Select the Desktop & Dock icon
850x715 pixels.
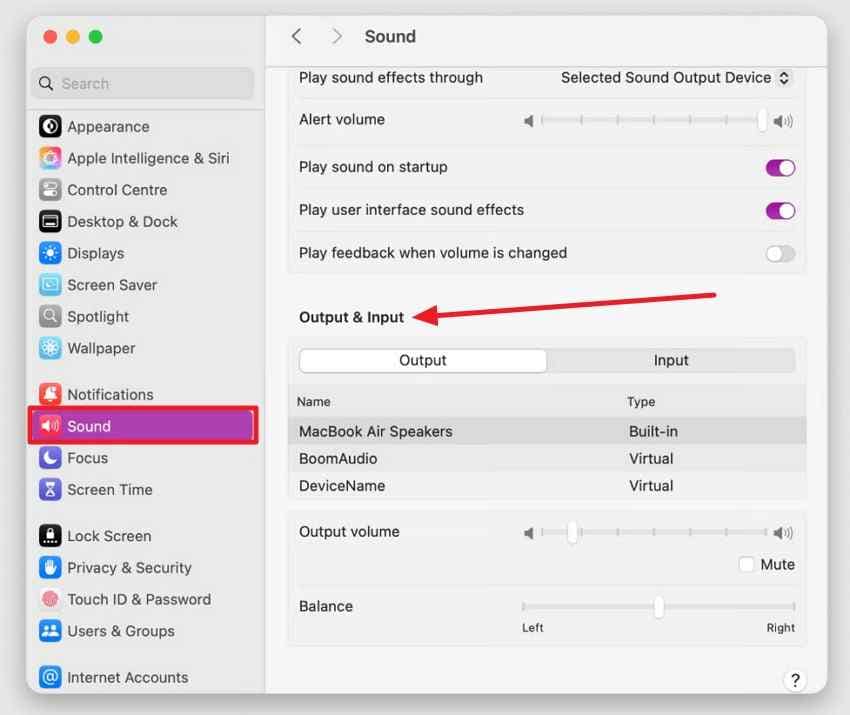pyautogui.click(x=50, y=222)
